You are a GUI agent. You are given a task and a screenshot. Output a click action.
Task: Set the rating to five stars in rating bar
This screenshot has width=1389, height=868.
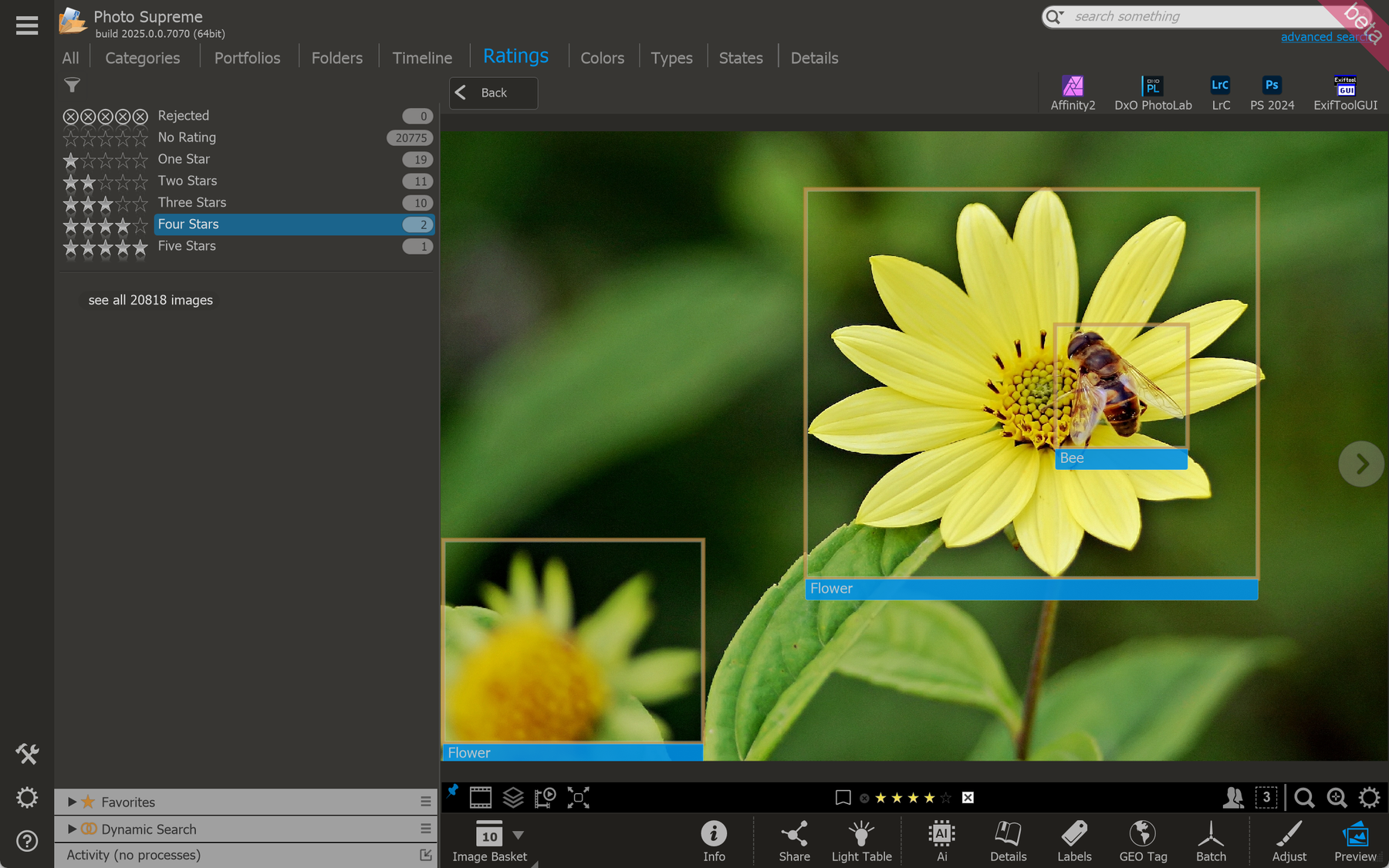coord(945,798)
